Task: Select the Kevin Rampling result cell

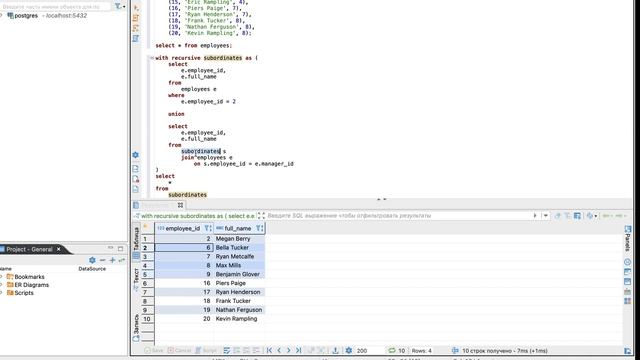Action: pos(240,319)
